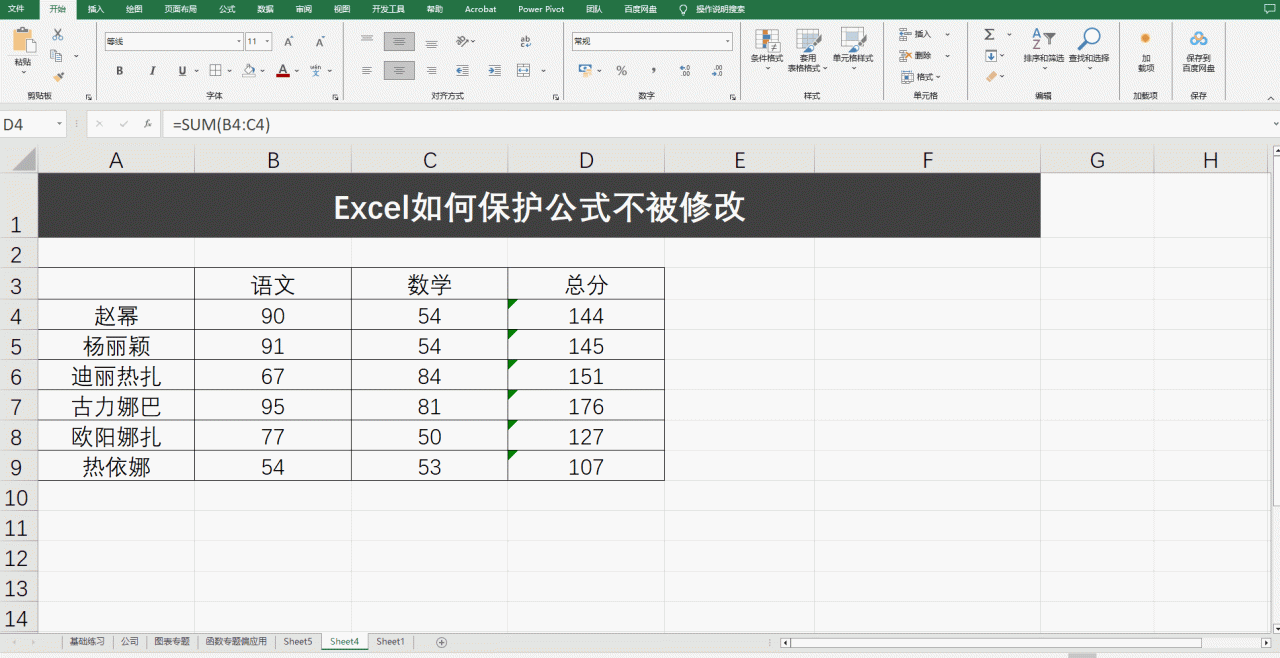This screenshot has width=1280, height=658.
Task: Apply red font color
Action: pos(283,71)
